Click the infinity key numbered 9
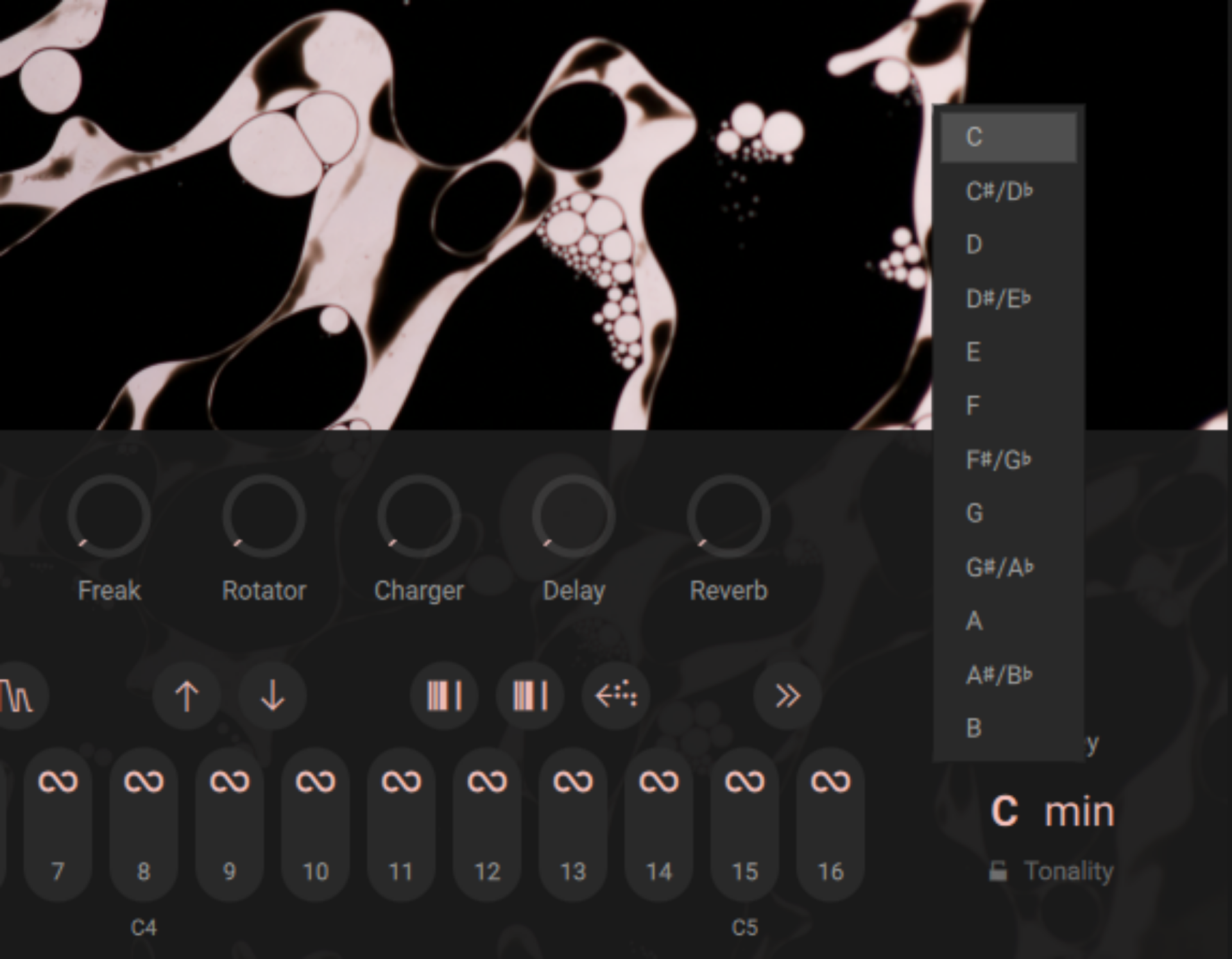This screenshot has height=959, width=1232. [230, 825]
